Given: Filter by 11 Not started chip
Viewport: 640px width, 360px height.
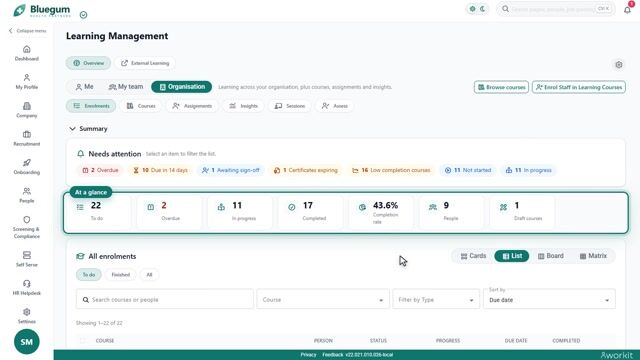Looking at the screenshot, I should pyautogui.click(x=468, y=170).
